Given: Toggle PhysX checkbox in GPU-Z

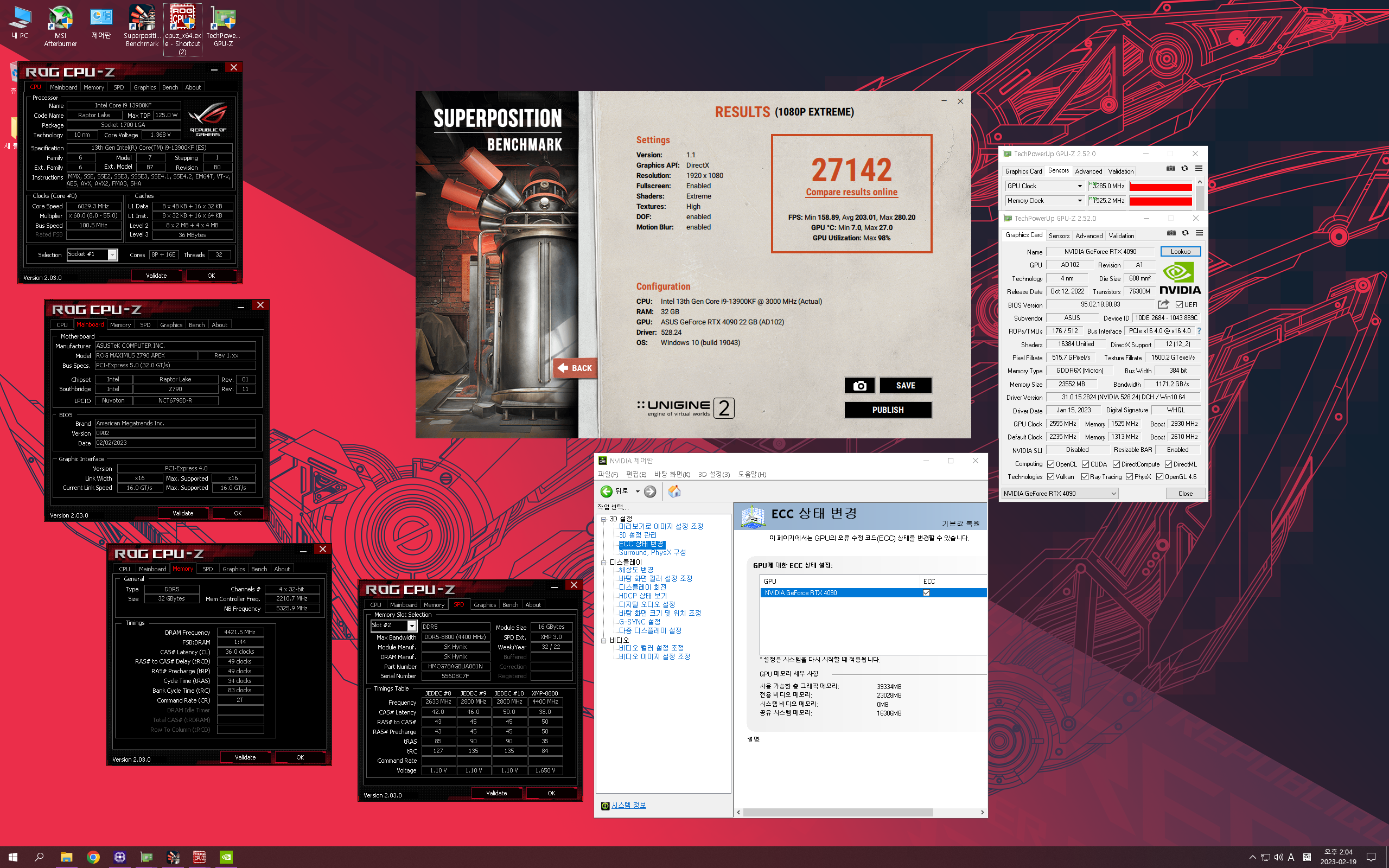Looking at the screenshot, I should (1129, 477).
